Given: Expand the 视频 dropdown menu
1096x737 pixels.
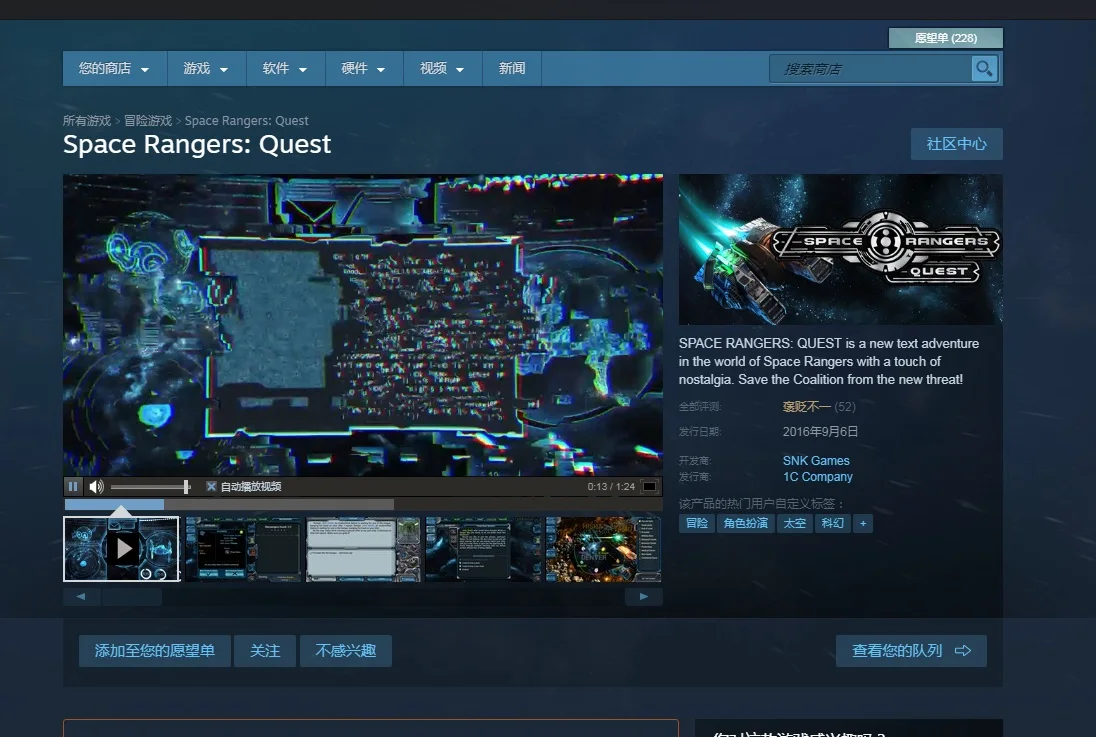Looking at the screenshot, I should click(442, 69).
